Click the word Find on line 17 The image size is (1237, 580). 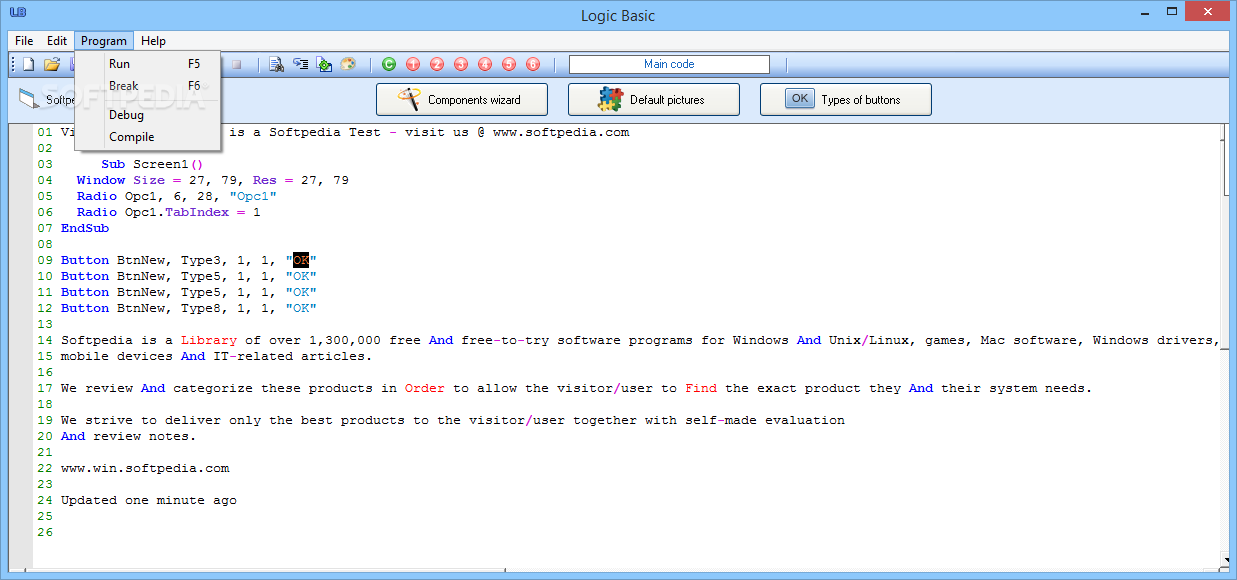pyautogui.click(x=701, y=388)
